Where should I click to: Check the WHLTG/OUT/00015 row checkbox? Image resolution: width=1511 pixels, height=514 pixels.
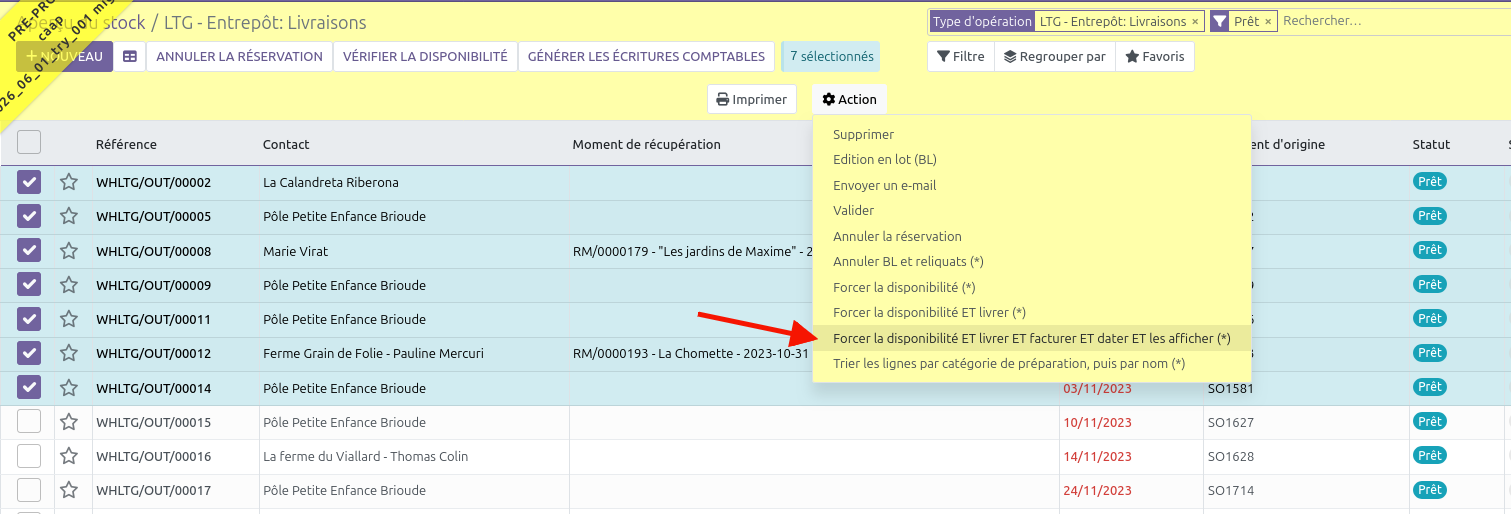[x=29, y=422]
